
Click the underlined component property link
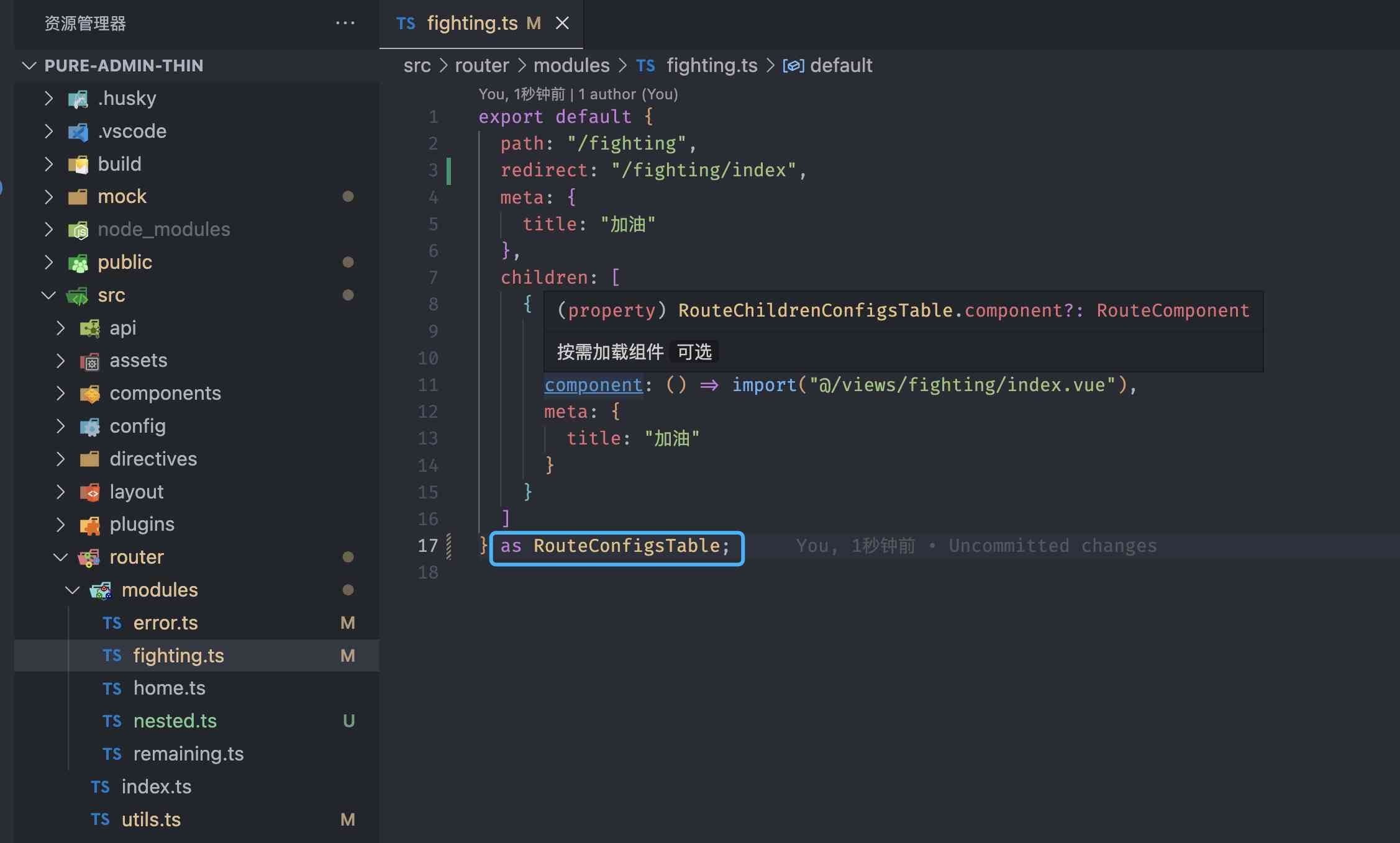pos(593,385)
